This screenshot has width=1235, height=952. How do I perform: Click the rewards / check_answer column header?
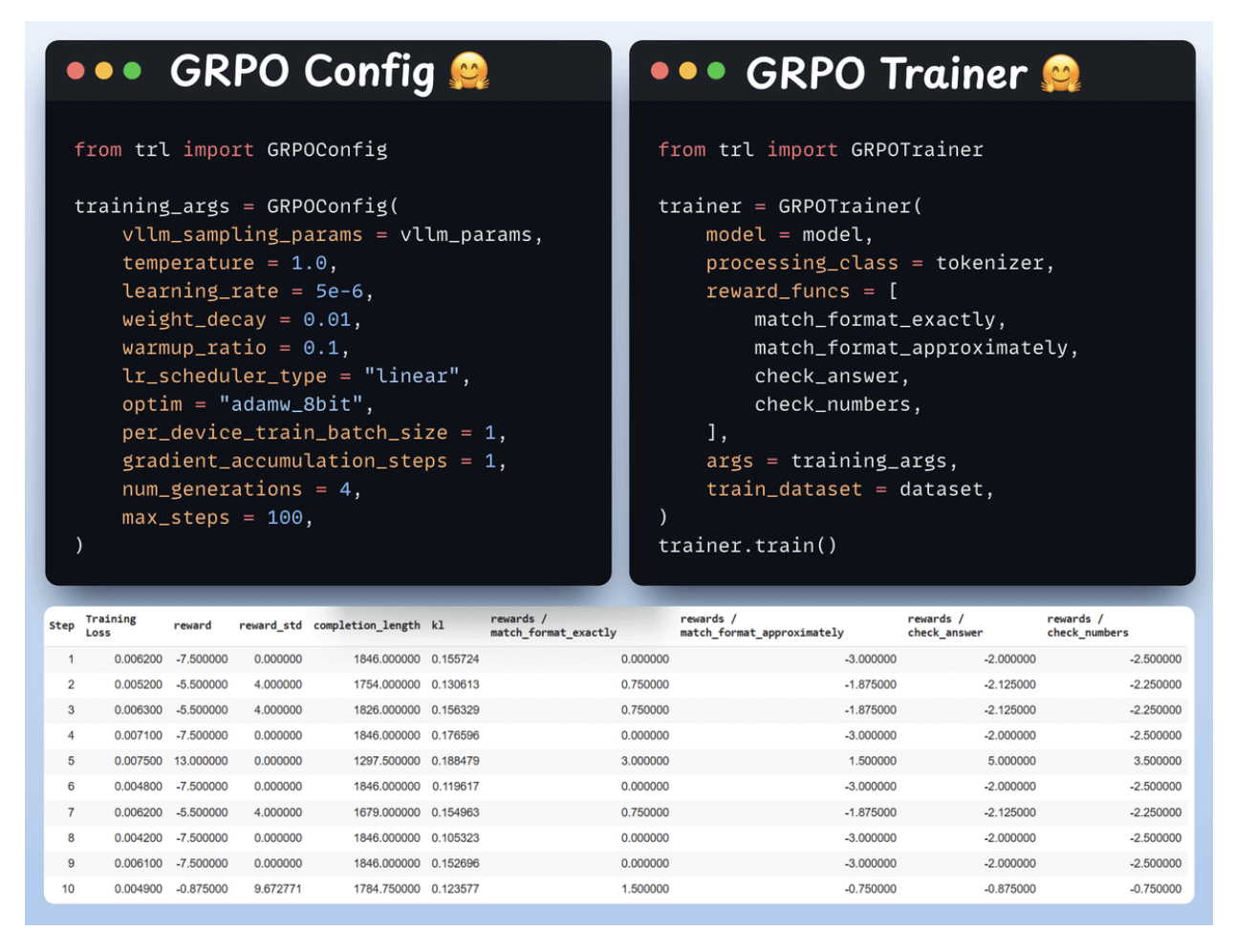(x=944, y=626)
